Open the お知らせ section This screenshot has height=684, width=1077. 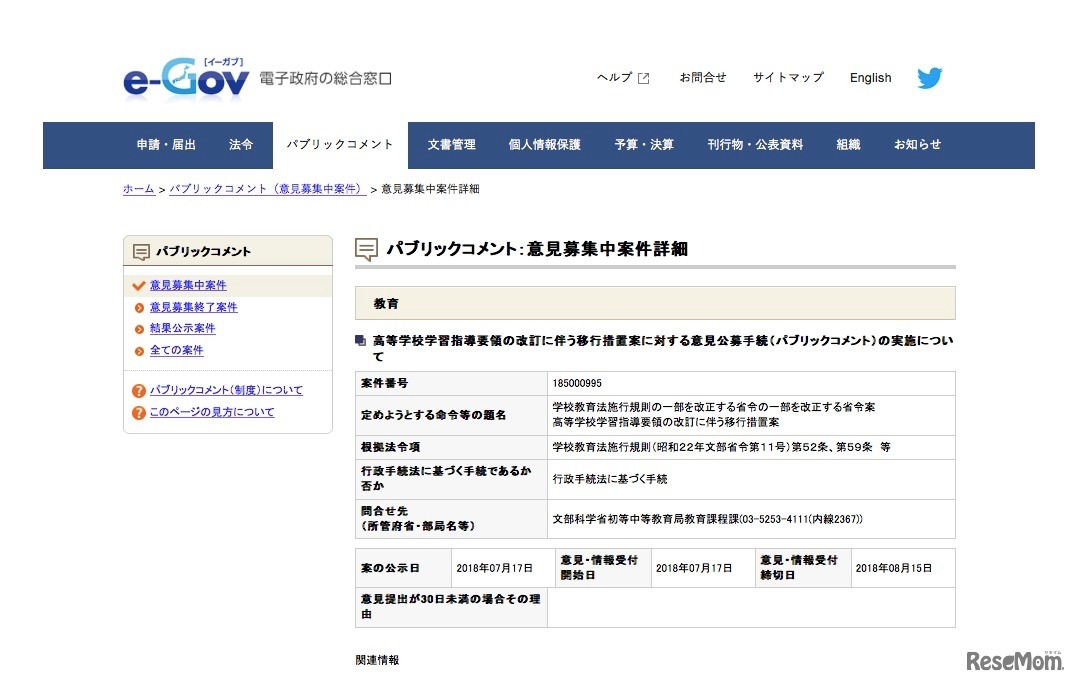[916, 144]
